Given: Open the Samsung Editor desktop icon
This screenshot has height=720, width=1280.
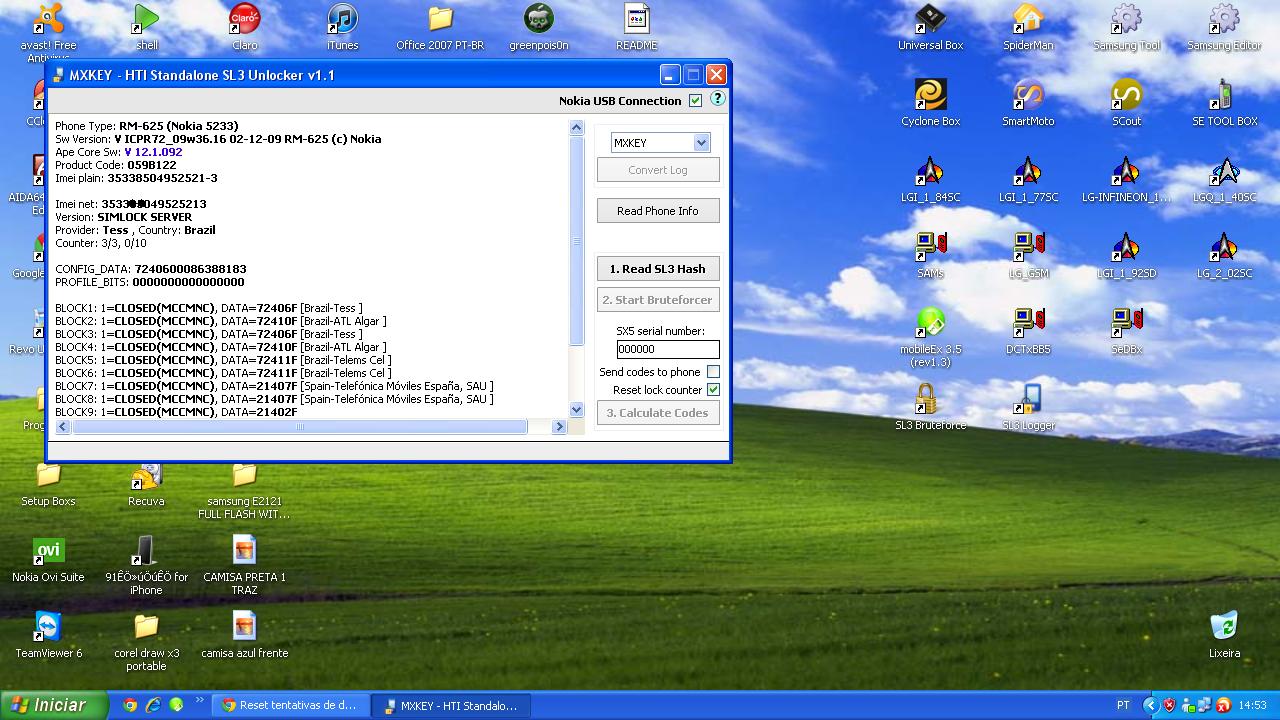Looking at the screenshot, I should pos(1224,27).
